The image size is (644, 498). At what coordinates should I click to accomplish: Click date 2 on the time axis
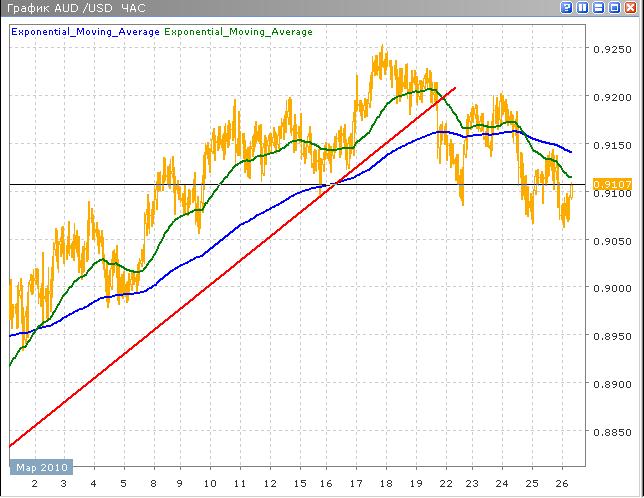pyautogui.click(x=36, y=483)
